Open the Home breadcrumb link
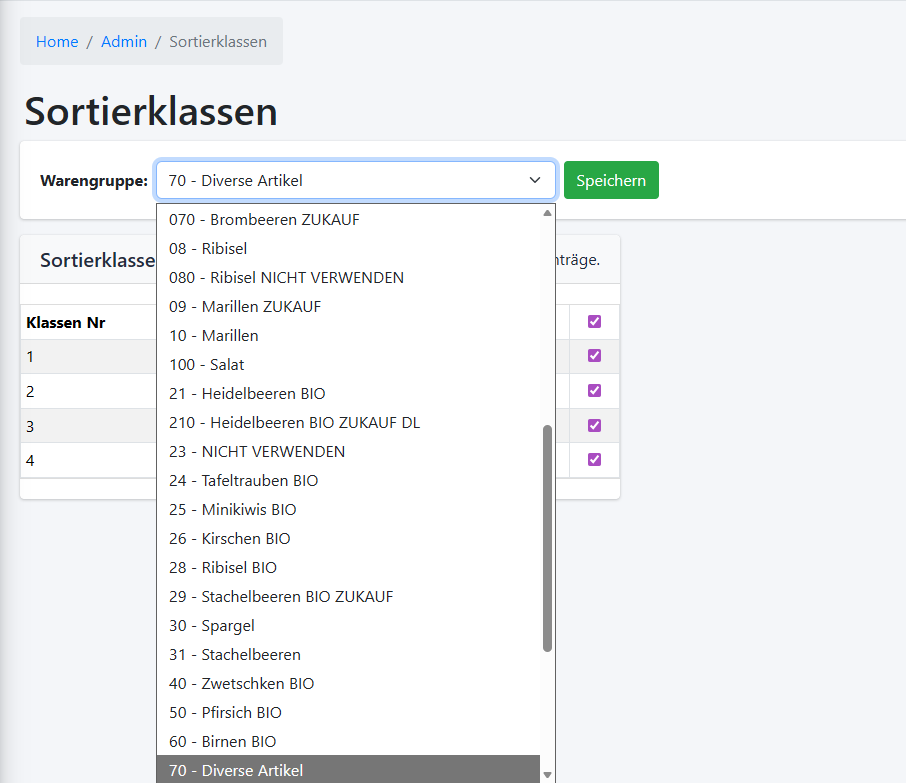The width and height of the screenshot is (906, 783). [57, 41]
